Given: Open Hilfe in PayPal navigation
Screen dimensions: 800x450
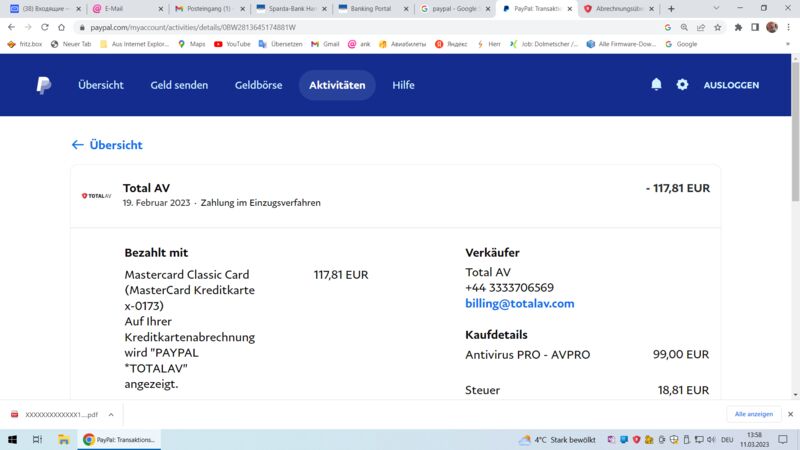Looking at the screenshot, I should (403, 85).
